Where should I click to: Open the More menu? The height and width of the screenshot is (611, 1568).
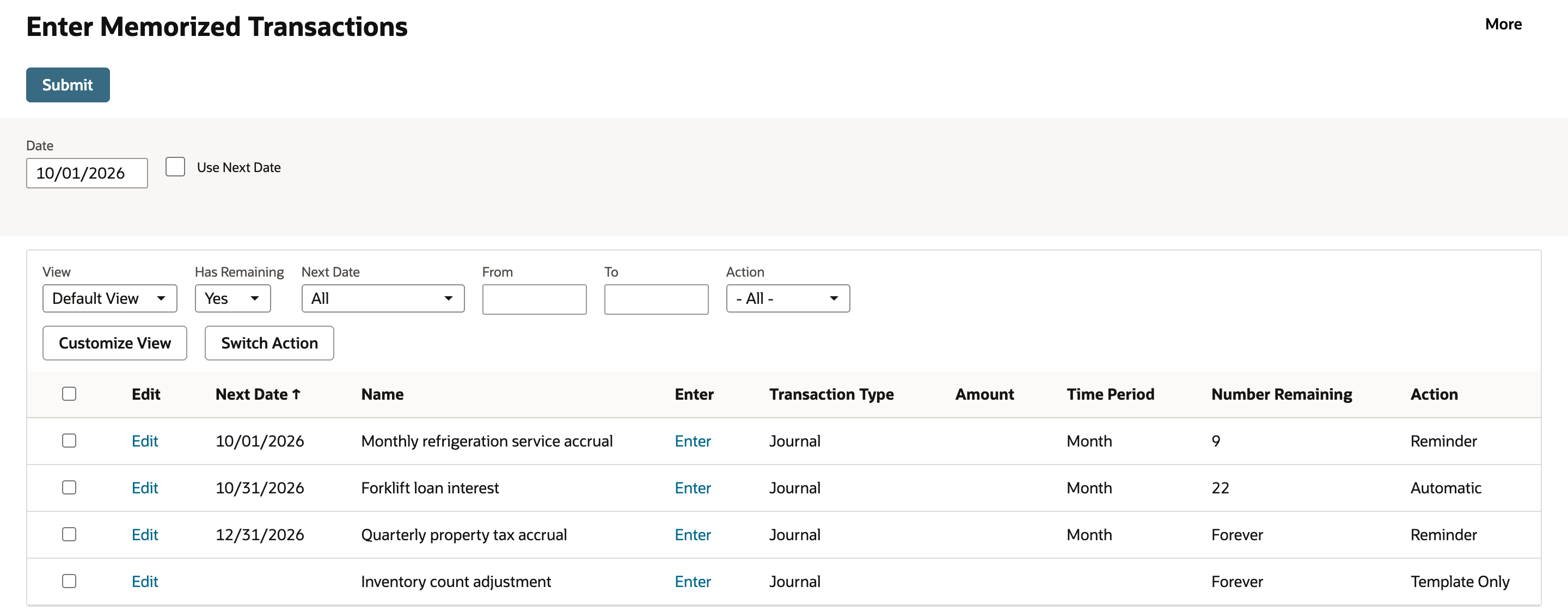[x=1503, y=25]
